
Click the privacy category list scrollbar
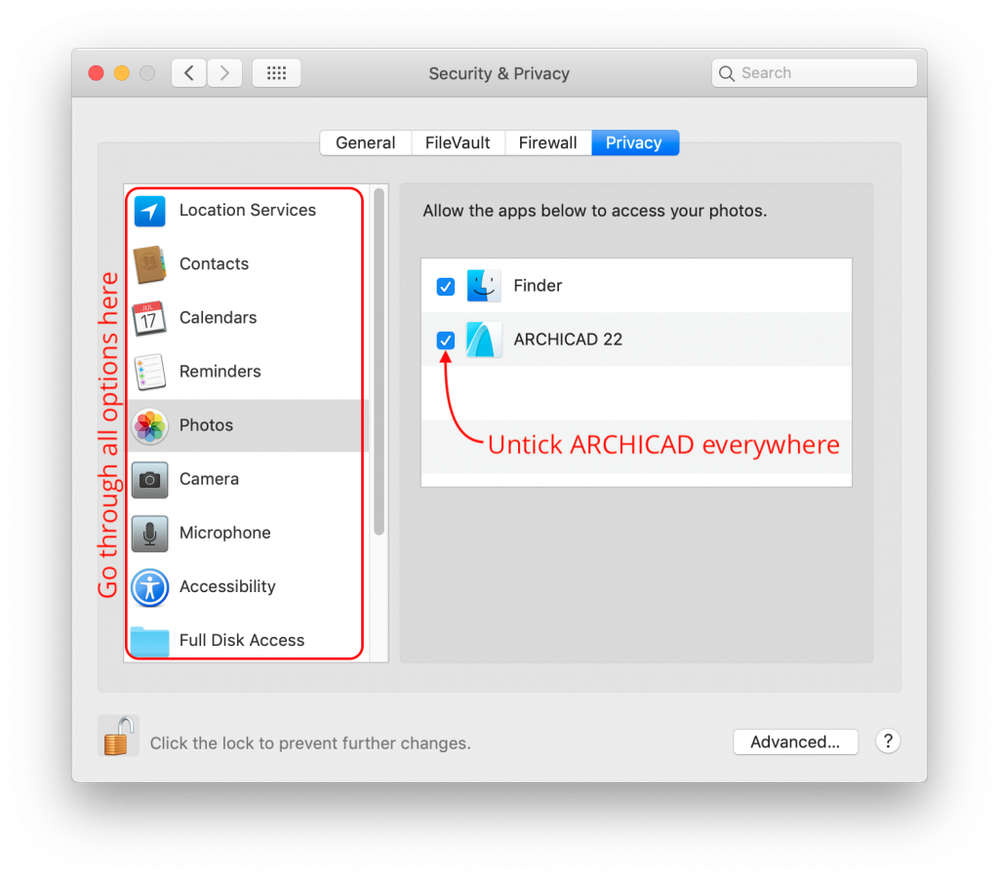pos(379,362)
